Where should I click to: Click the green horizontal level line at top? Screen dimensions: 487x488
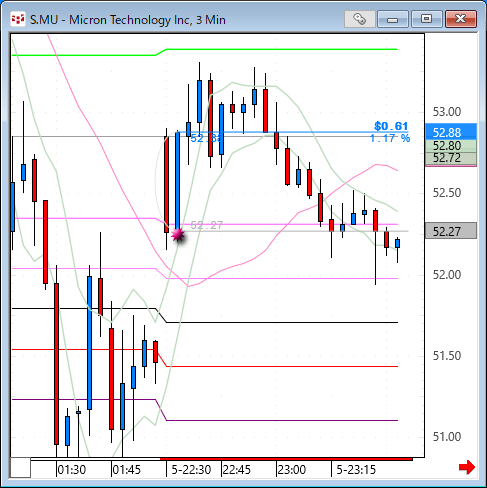pyautogui.click(x=282, y=49)
